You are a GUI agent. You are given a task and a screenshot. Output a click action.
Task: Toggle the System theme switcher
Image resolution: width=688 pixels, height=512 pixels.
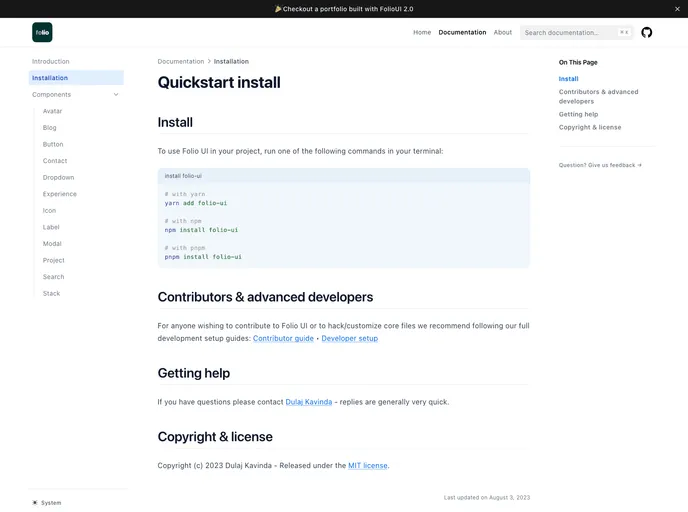click(x=46, y=502)
